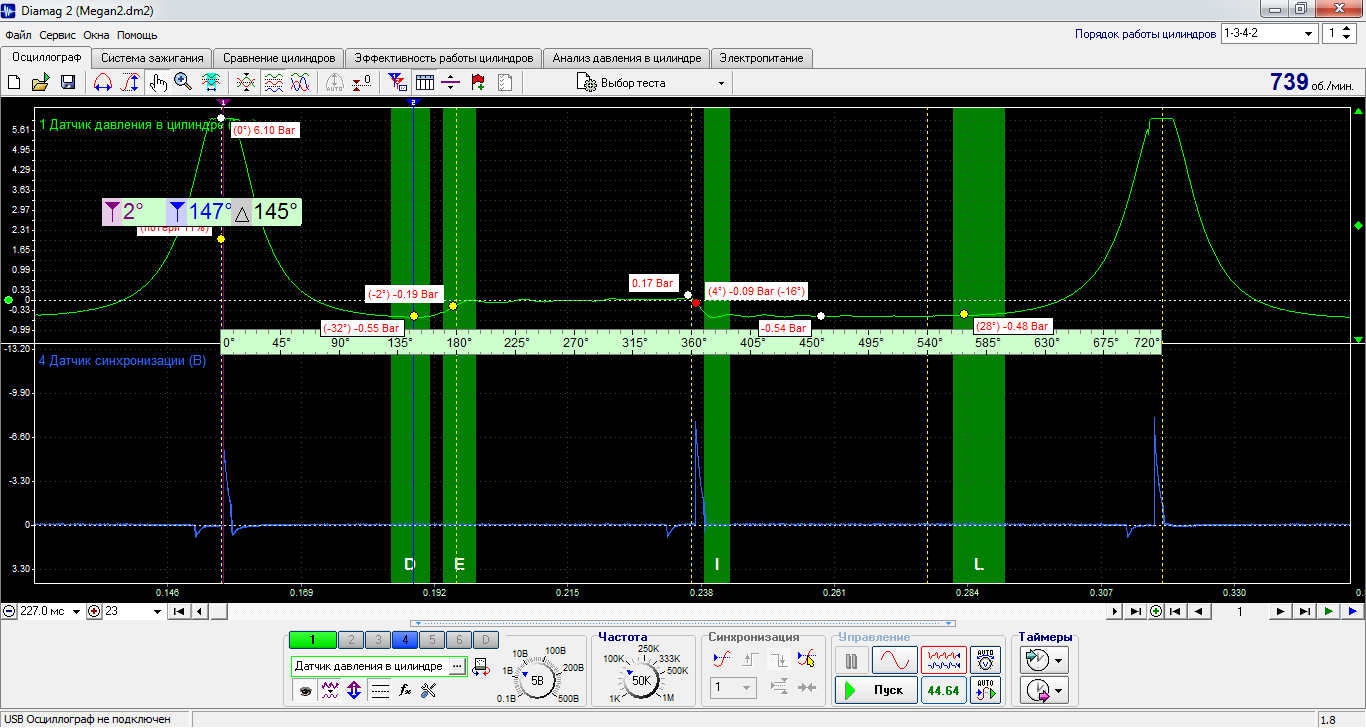The image size is (1366, 728).
Task: Click the voltage range knob set to 5В
Action: 537,680
